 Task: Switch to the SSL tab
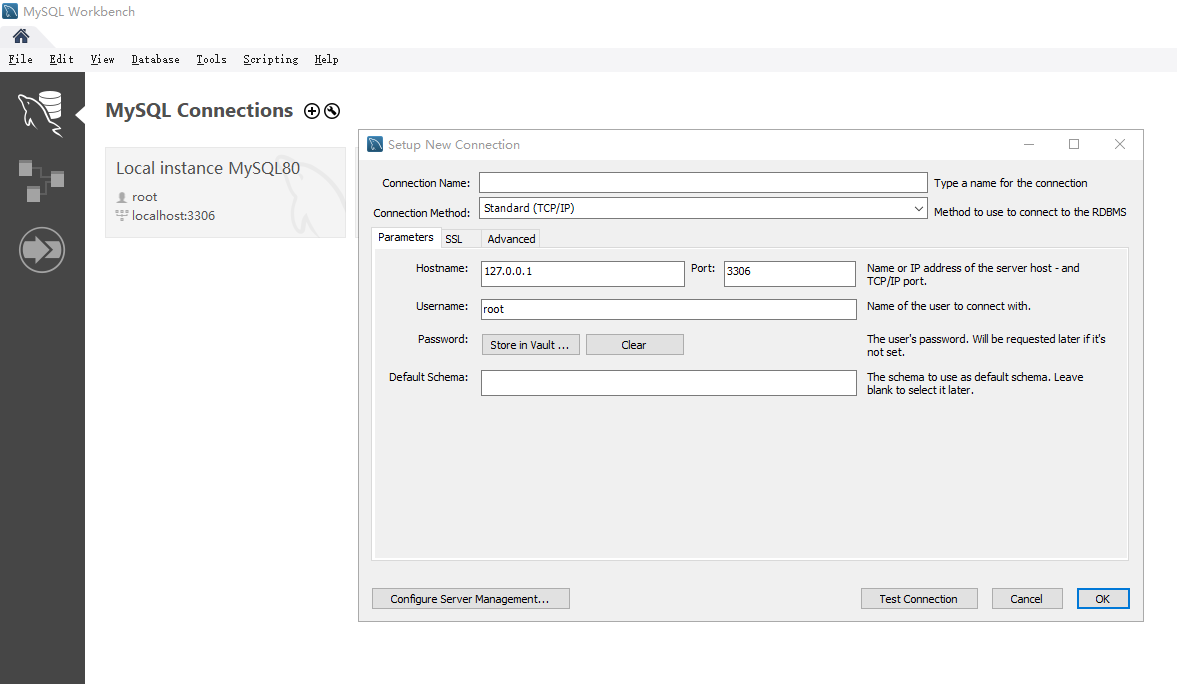coord(461,239)
